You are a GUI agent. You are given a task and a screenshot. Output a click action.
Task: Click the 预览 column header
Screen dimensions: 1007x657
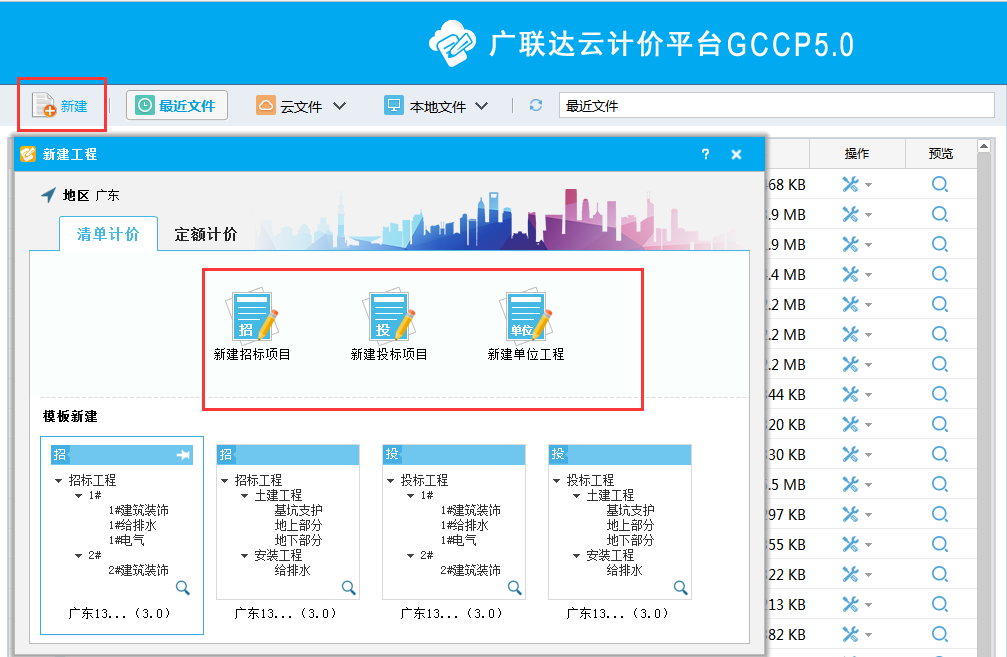coord(941,153)
